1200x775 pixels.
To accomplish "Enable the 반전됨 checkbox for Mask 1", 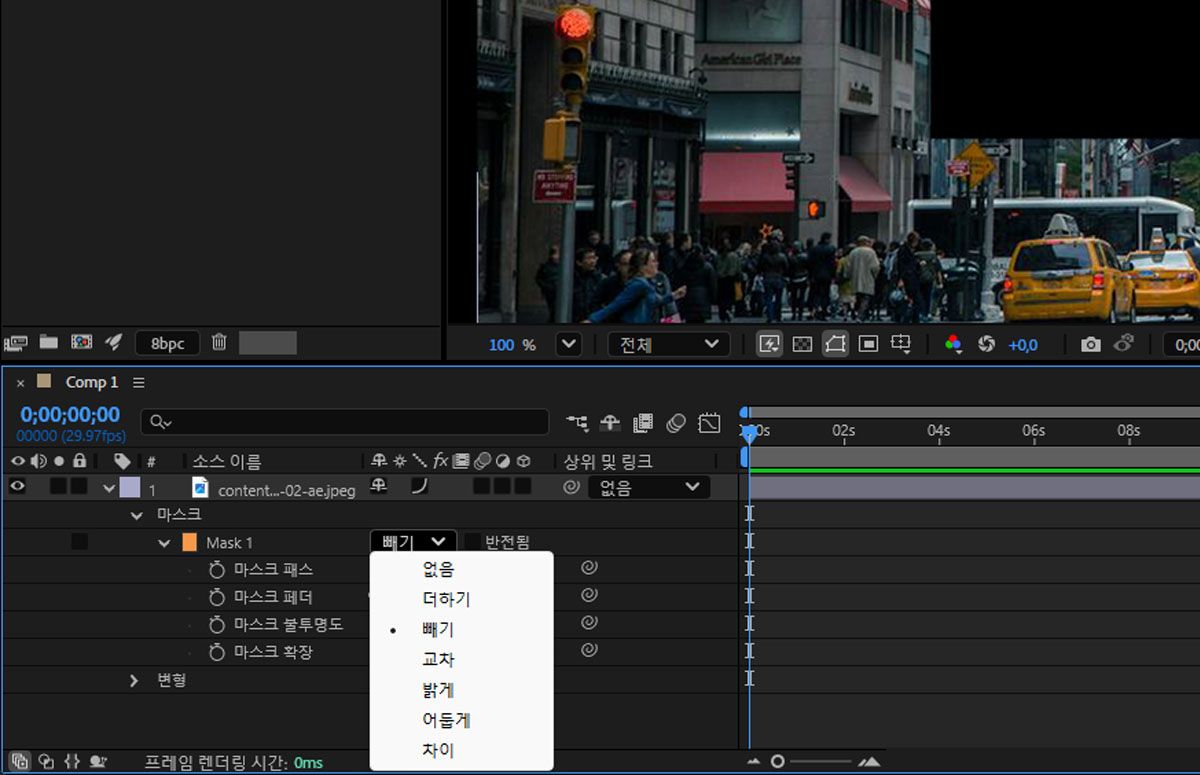I will [473, 542].
